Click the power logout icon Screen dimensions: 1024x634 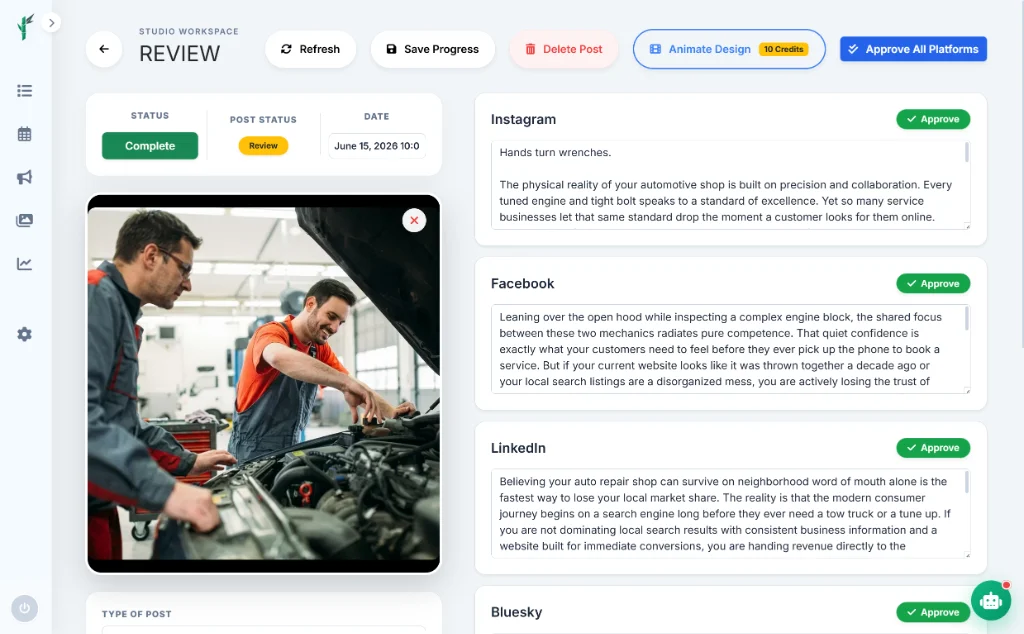24,609
